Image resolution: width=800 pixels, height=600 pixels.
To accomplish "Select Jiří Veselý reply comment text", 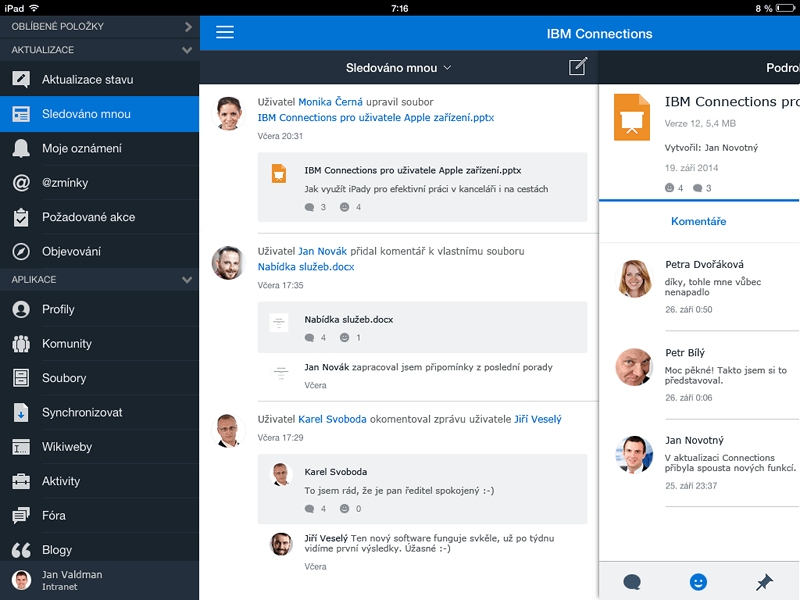I will [429, 543].
